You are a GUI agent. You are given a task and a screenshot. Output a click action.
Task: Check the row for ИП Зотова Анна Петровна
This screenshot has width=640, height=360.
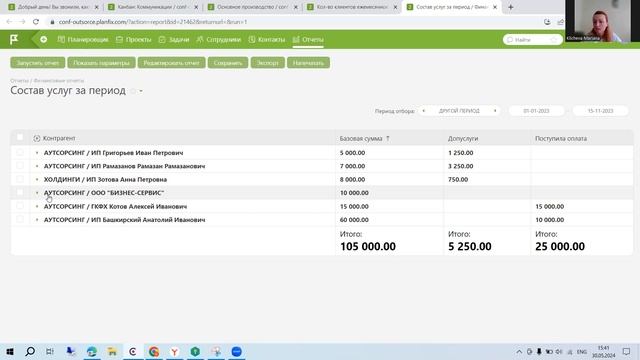pos(20,179)
